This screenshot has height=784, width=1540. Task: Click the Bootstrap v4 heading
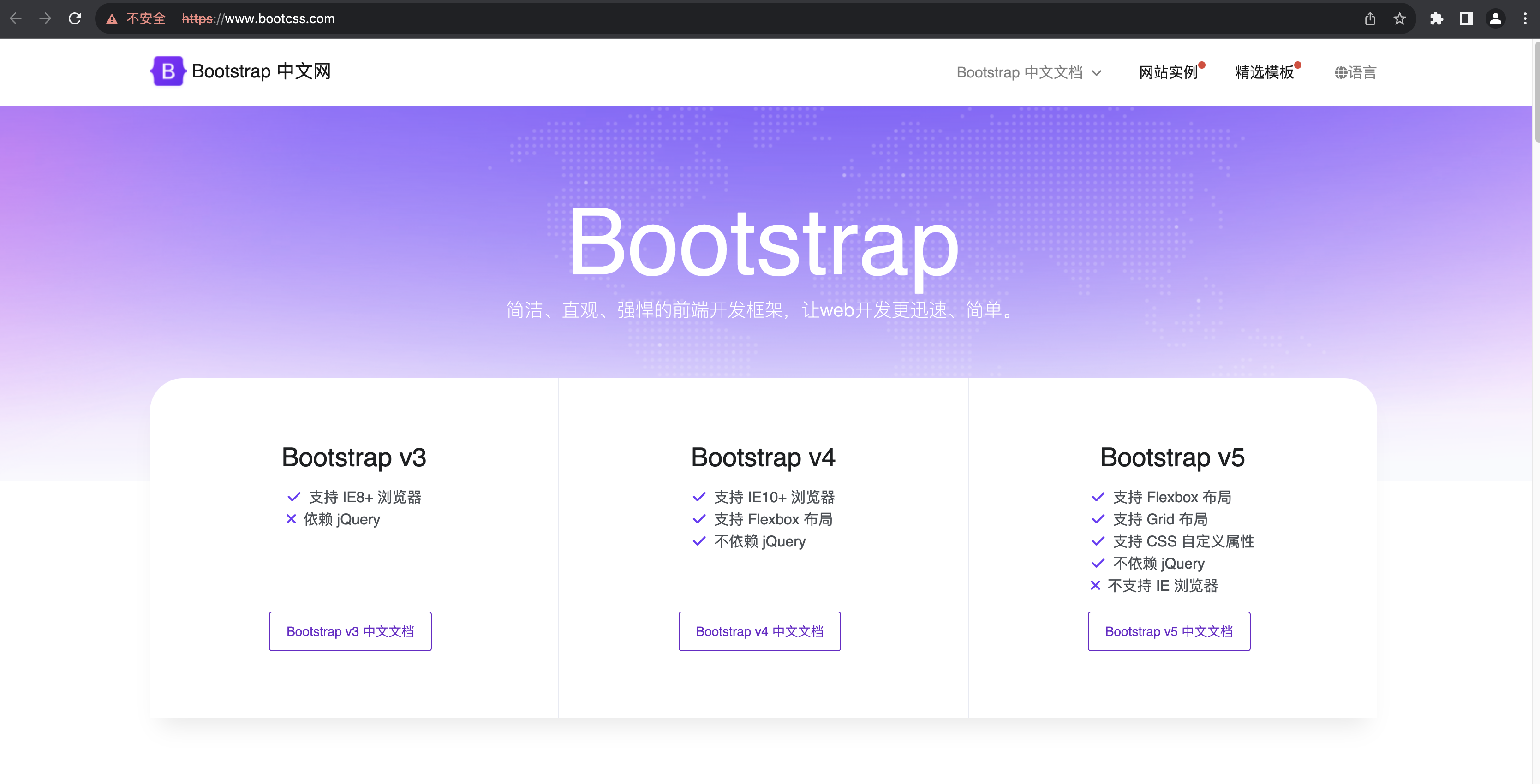(763, 458)
